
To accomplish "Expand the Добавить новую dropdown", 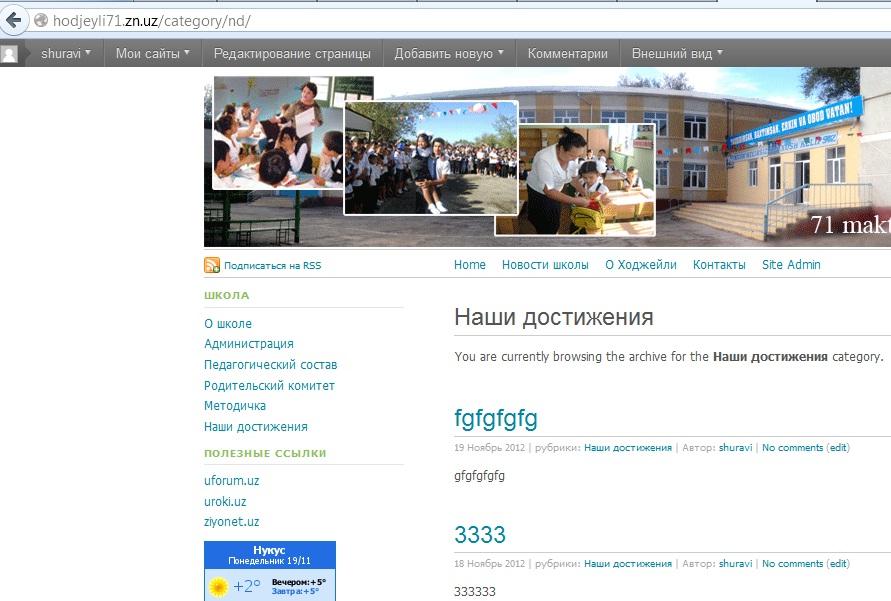I will point(448,54).
